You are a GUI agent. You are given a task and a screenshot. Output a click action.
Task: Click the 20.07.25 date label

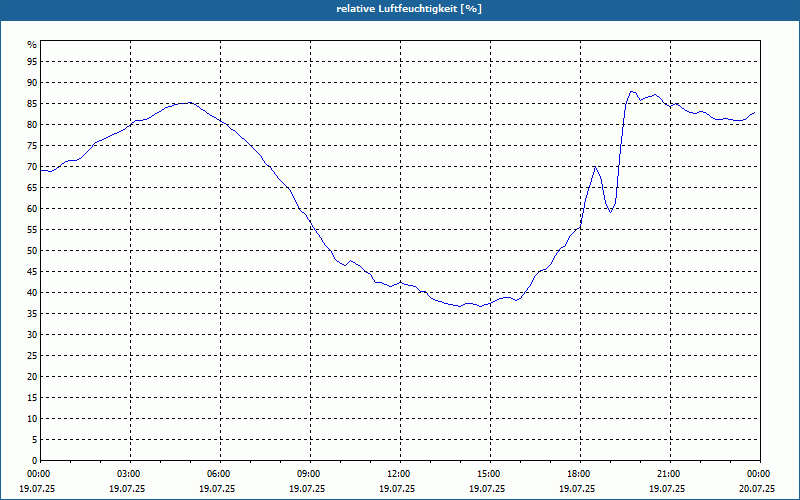(757, 489)
